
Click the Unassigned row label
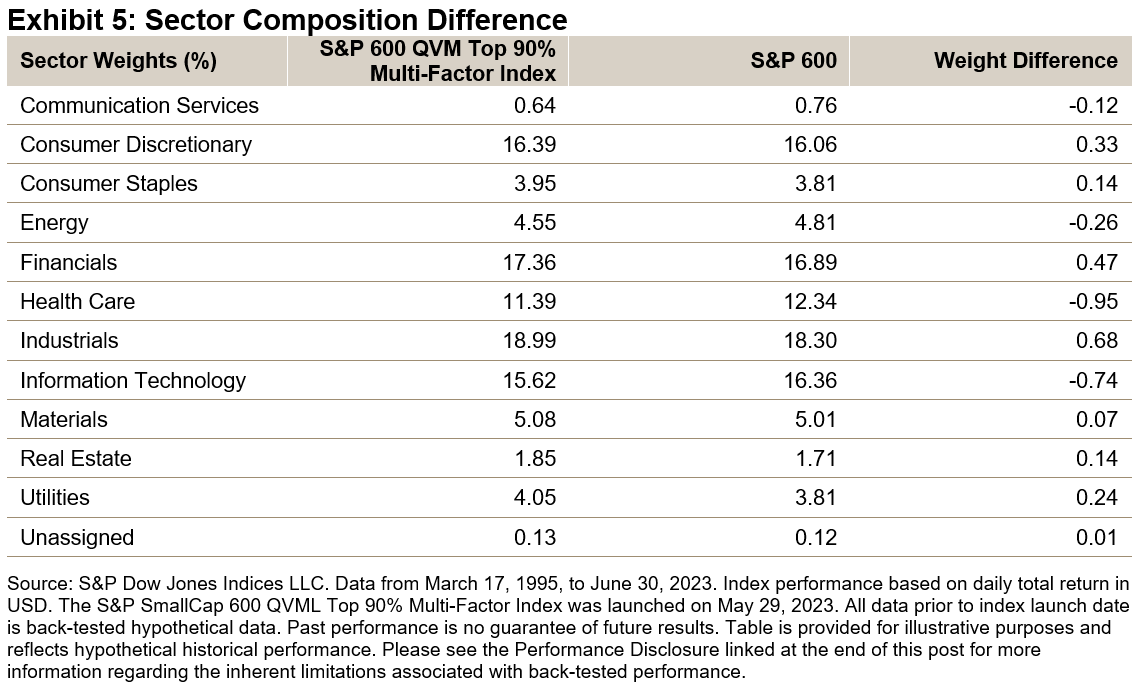pos(77,538)
